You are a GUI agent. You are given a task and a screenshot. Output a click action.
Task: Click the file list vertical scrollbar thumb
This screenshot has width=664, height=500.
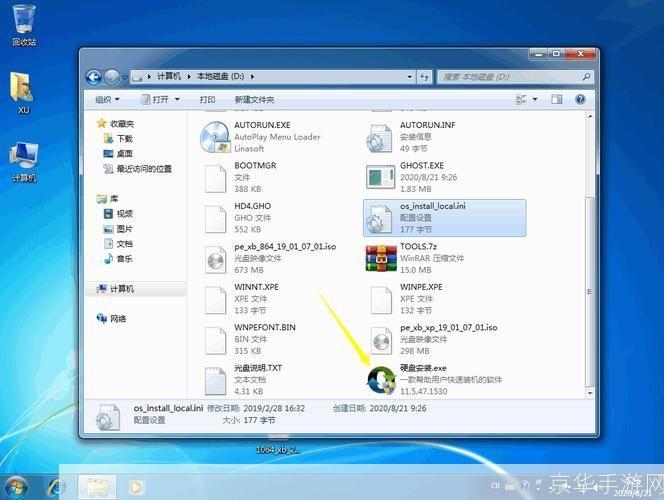click(589, 291)
